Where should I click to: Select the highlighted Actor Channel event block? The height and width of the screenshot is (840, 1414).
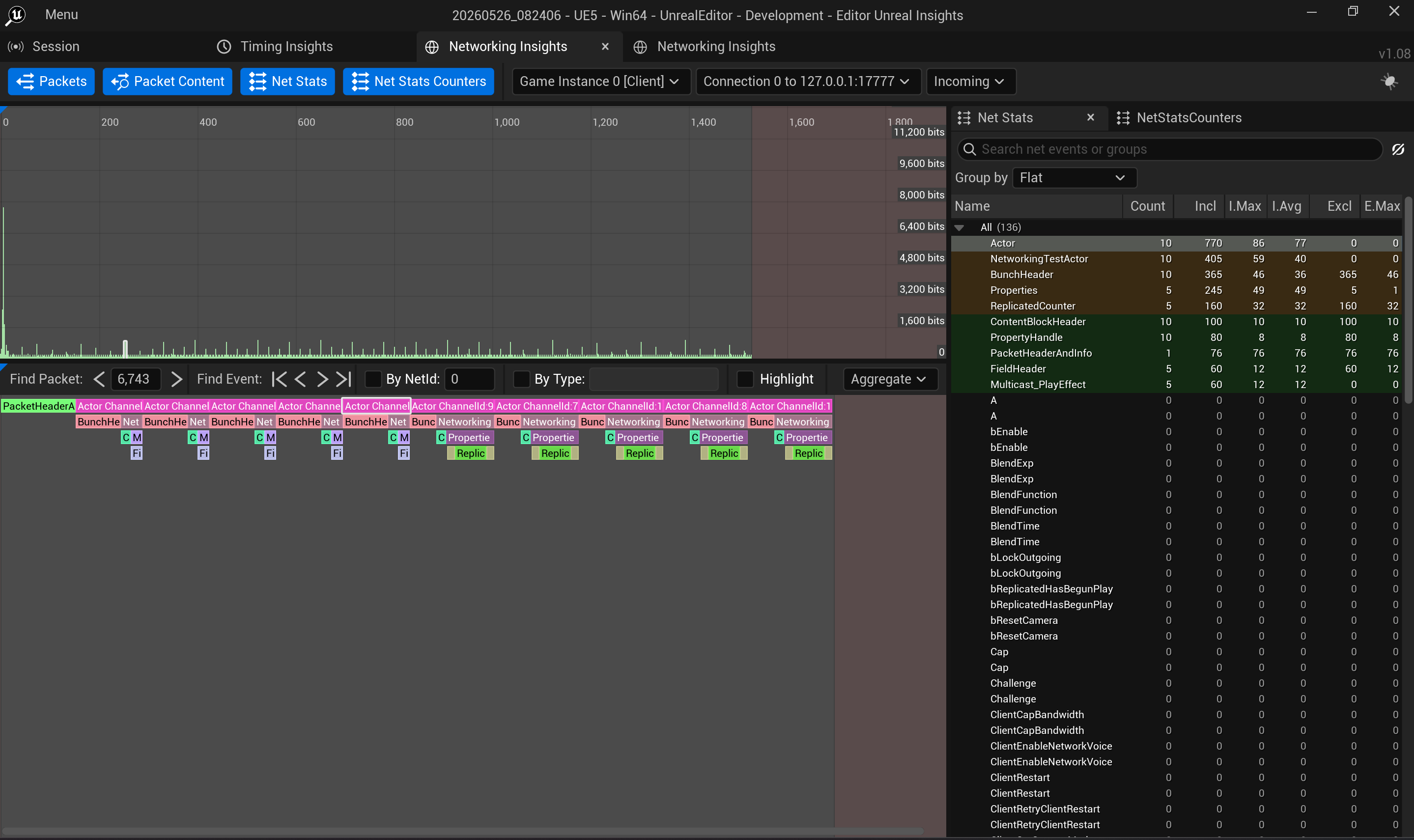(376, 406)
